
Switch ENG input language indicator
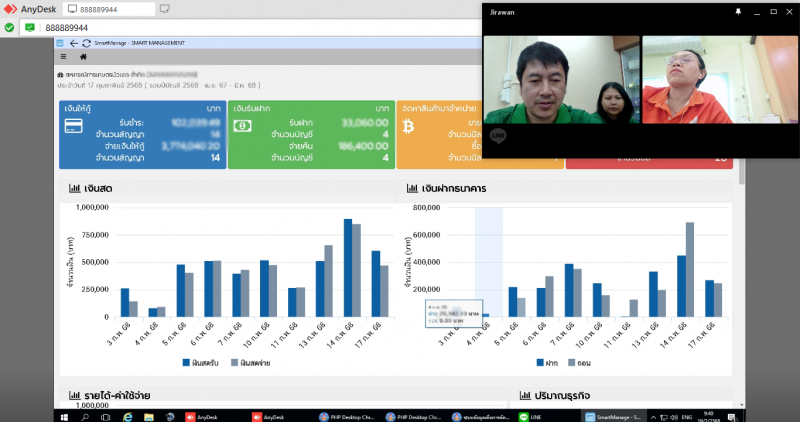pos(687,417)
